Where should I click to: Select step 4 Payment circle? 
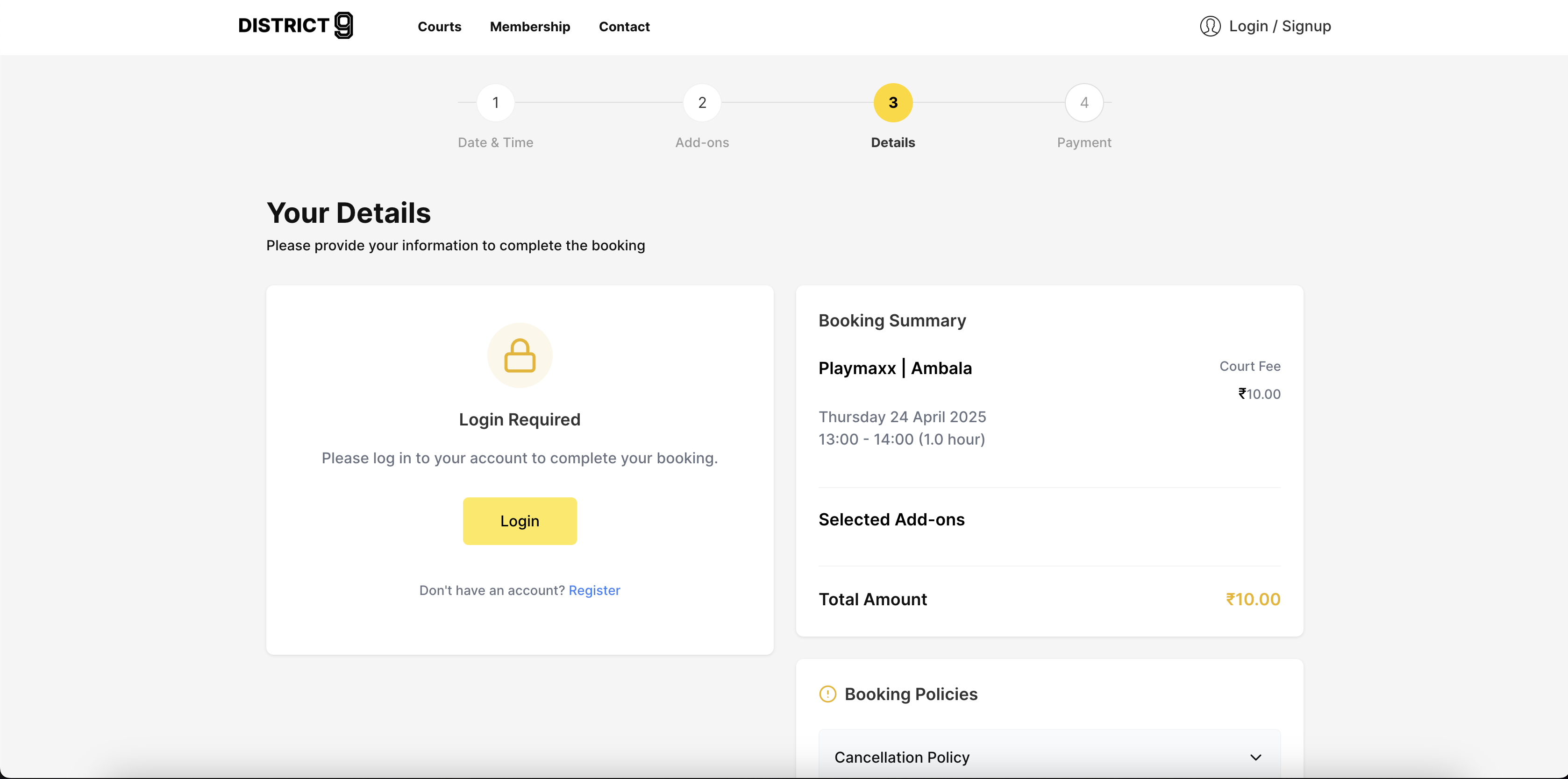click(x=1084, y=102)
